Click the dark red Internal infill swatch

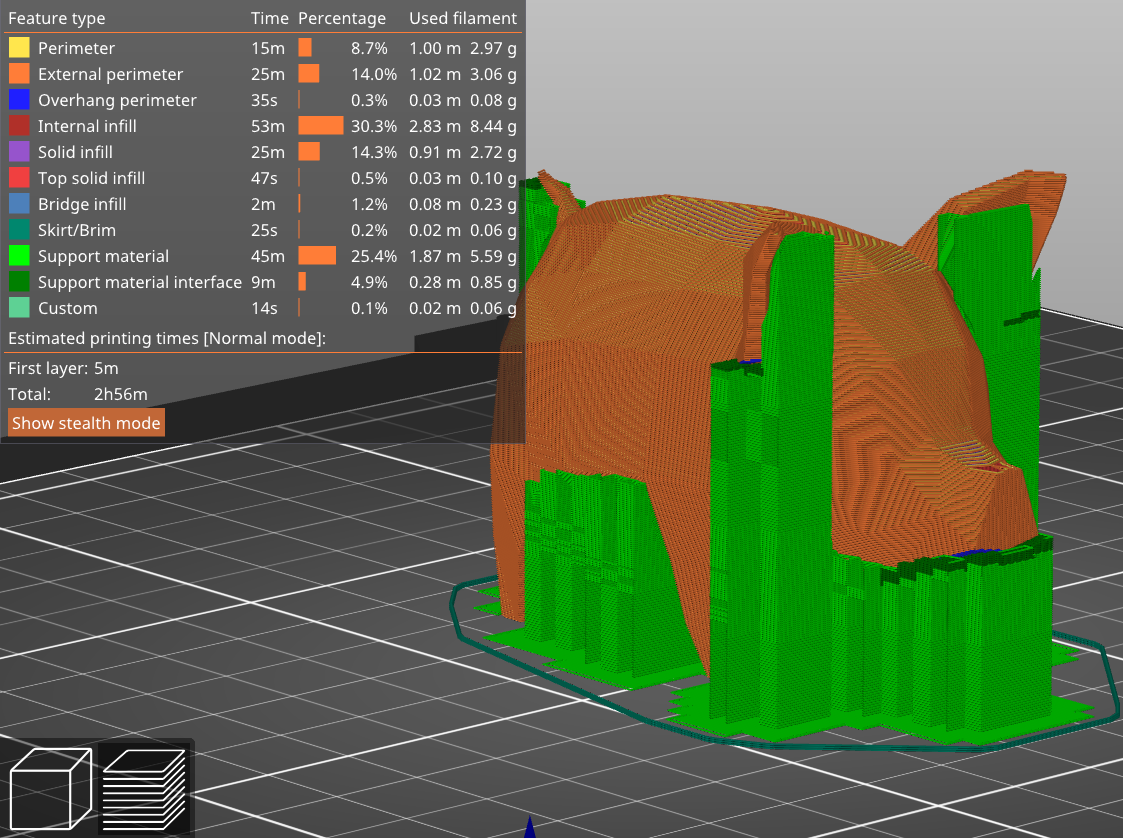20,126
